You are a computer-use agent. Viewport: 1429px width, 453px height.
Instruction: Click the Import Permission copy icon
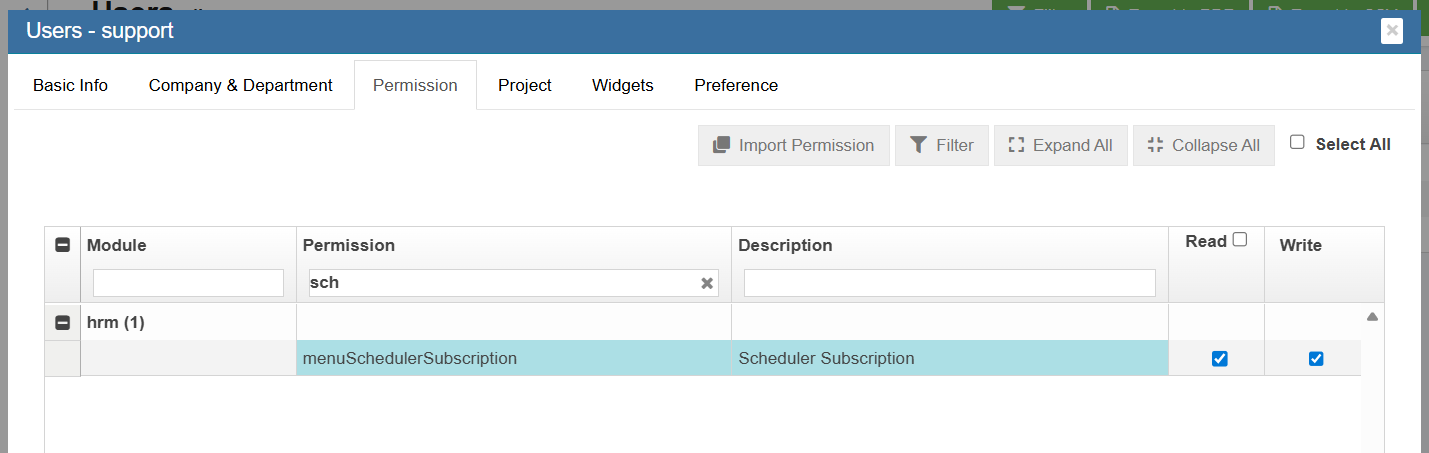pyautogui.click(x=721, y=145)
